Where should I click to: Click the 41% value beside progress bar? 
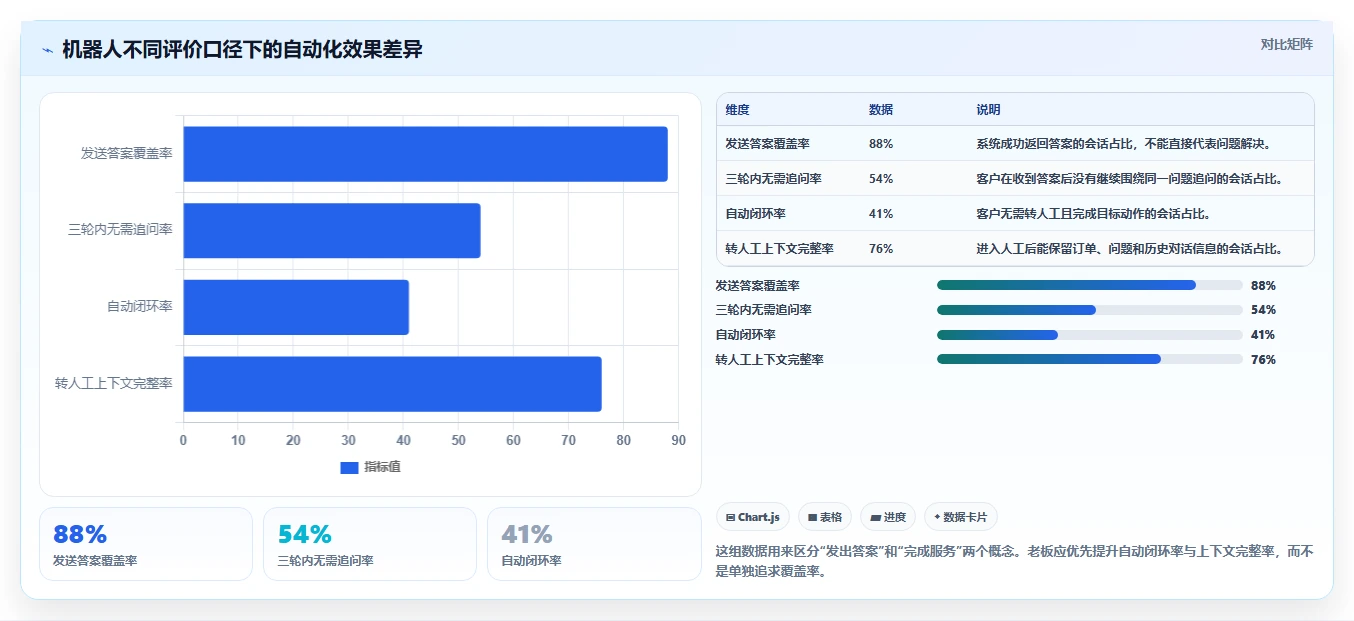(1263, 335)
